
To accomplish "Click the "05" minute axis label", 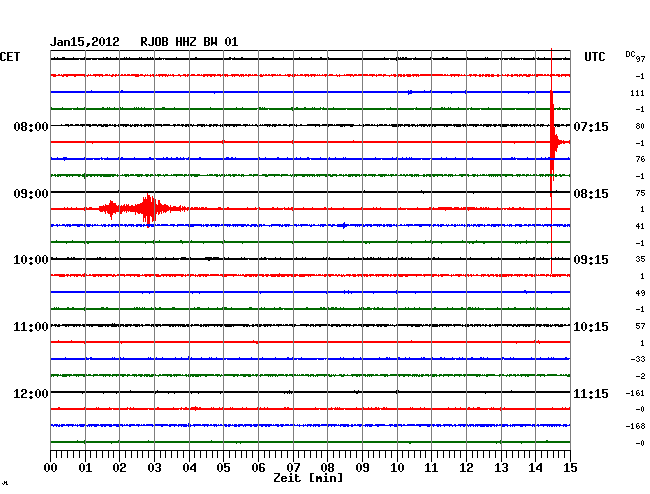I will click(x=223, y=468).
